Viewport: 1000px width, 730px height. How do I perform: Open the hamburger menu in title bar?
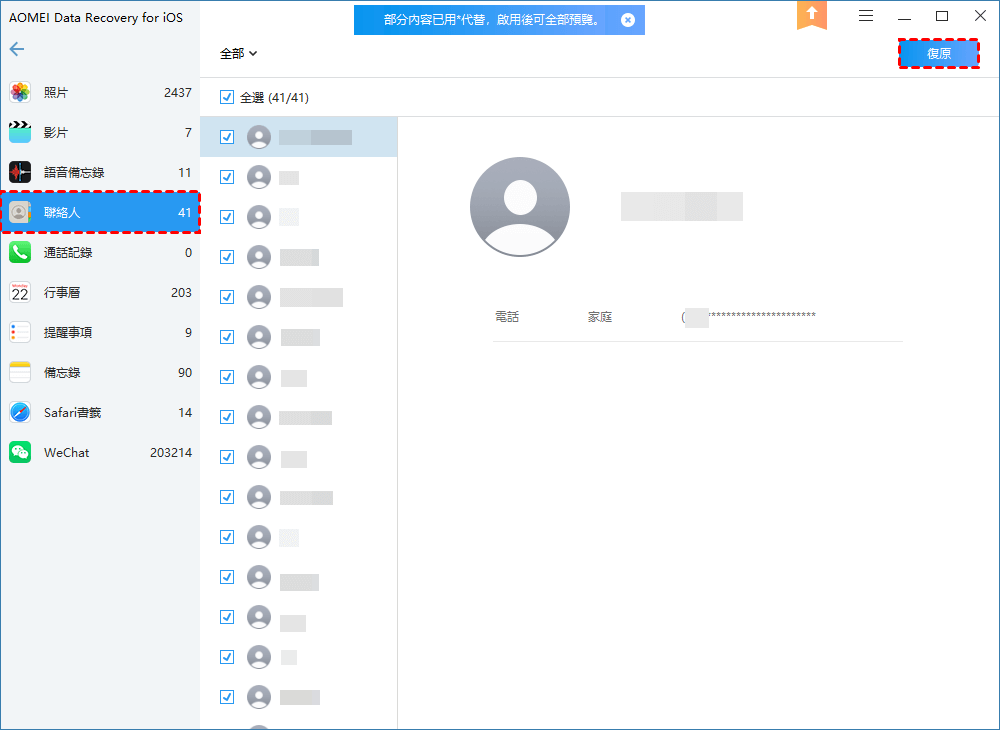click(x=866, y=16)
